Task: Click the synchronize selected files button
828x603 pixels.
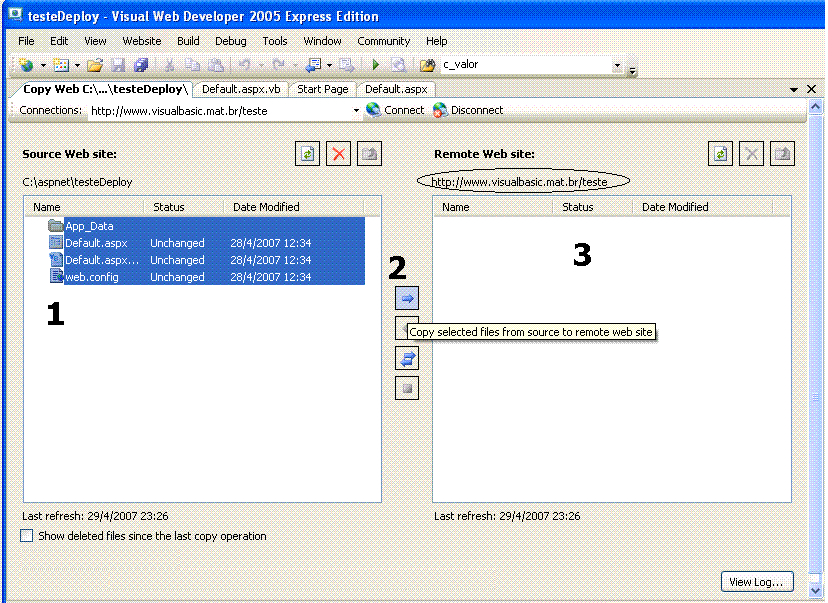Action: (x=407, y=358)
